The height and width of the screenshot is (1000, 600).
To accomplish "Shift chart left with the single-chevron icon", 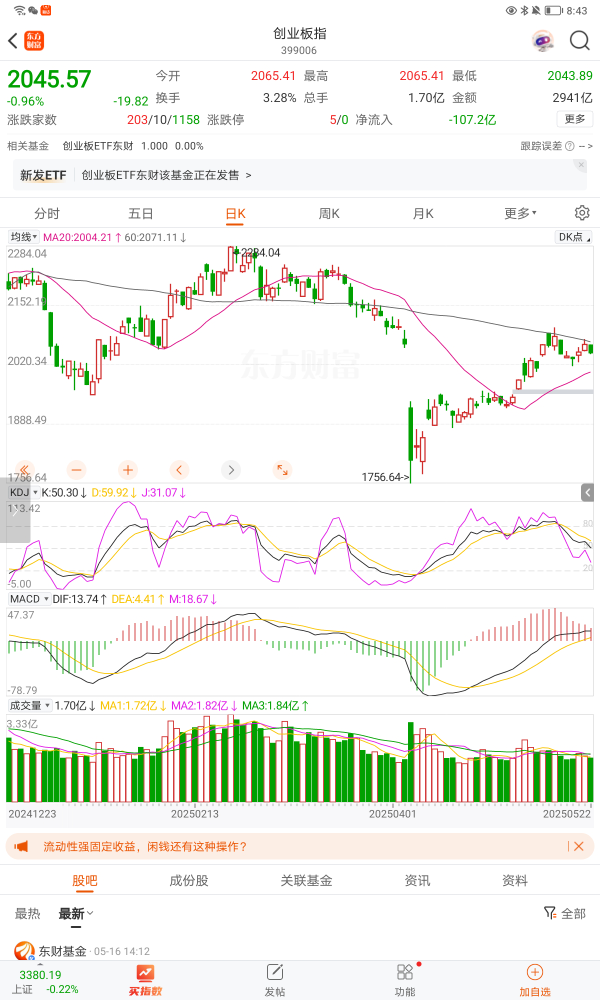I will [179, 469].
